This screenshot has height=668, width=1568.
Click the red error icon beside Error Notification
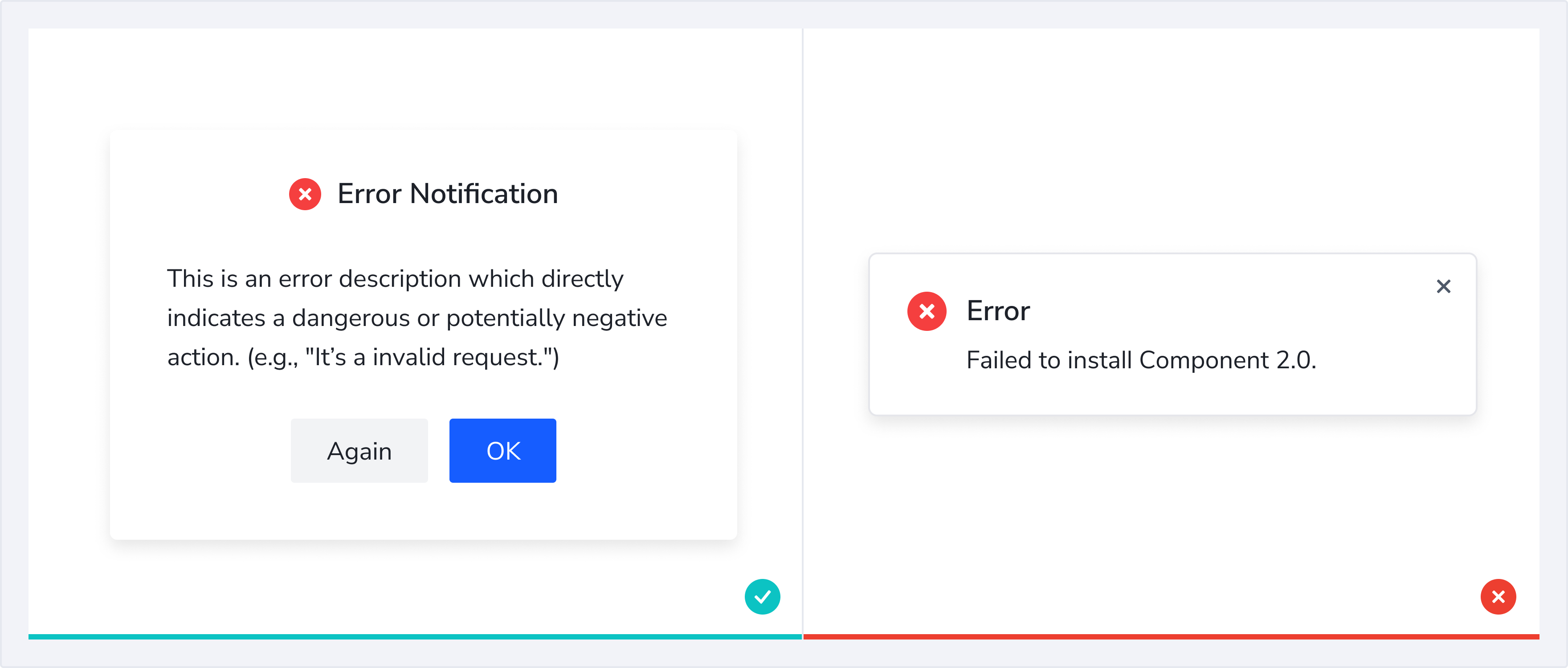click(305, 194)
